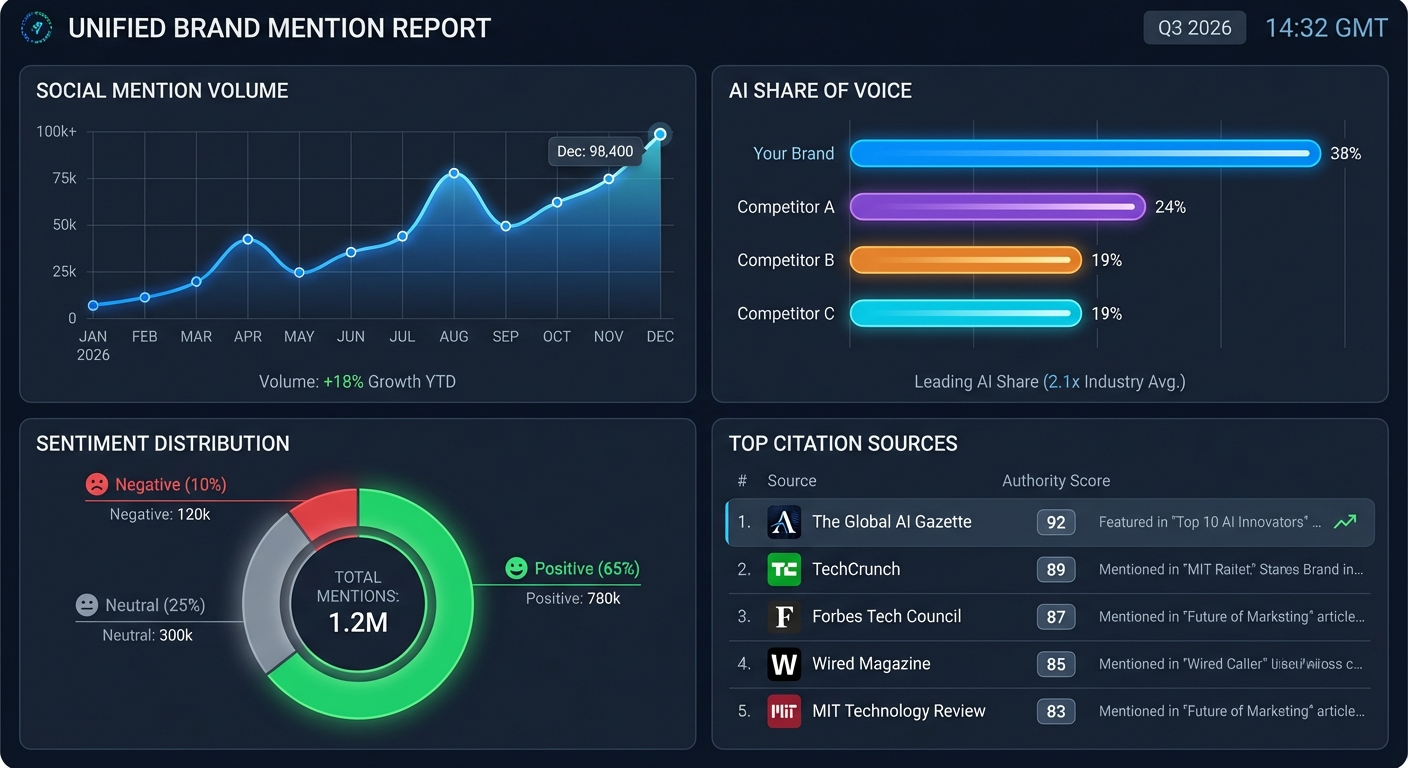This screenshot has height=768, width=1408.
Task: Click the Positive sentiment smiley icon
Action: point(515,568)
